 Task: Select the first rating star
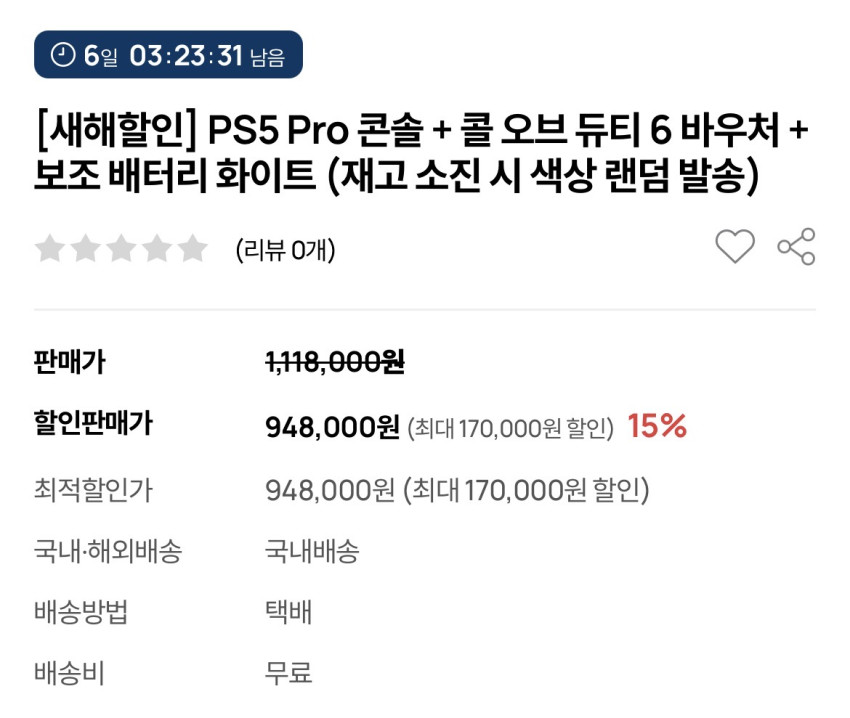coord(49,248)
